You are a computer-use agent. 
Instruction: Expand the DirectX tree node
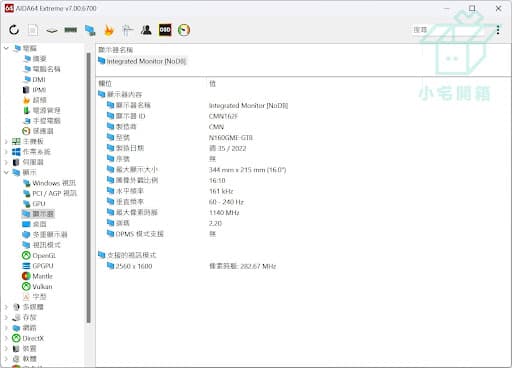click(x=6, y=338)
